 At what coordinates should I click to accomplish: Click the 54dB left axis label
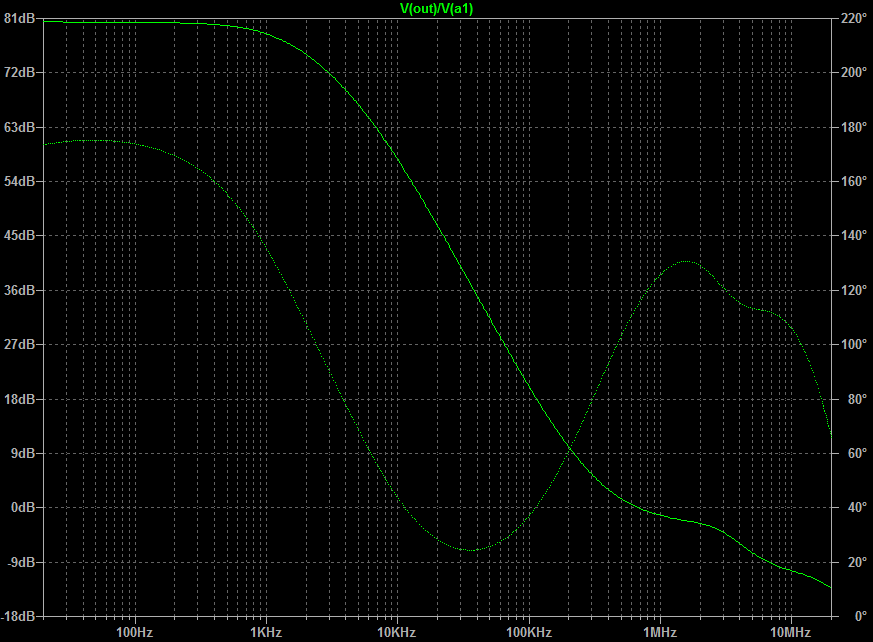coord(19,182)
